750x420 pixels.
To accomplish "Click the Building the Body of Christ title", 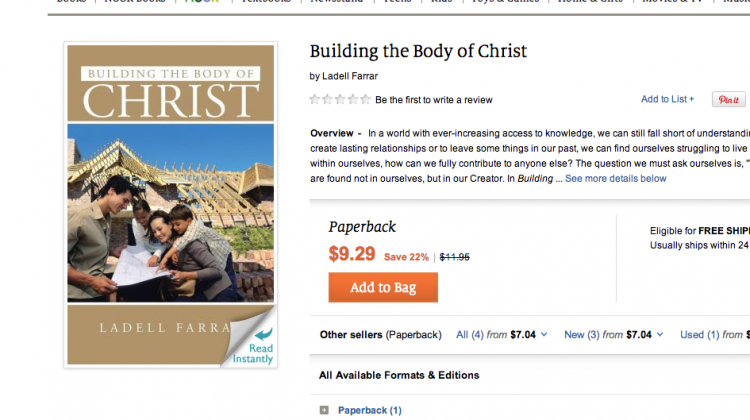I will coord(418,51).
